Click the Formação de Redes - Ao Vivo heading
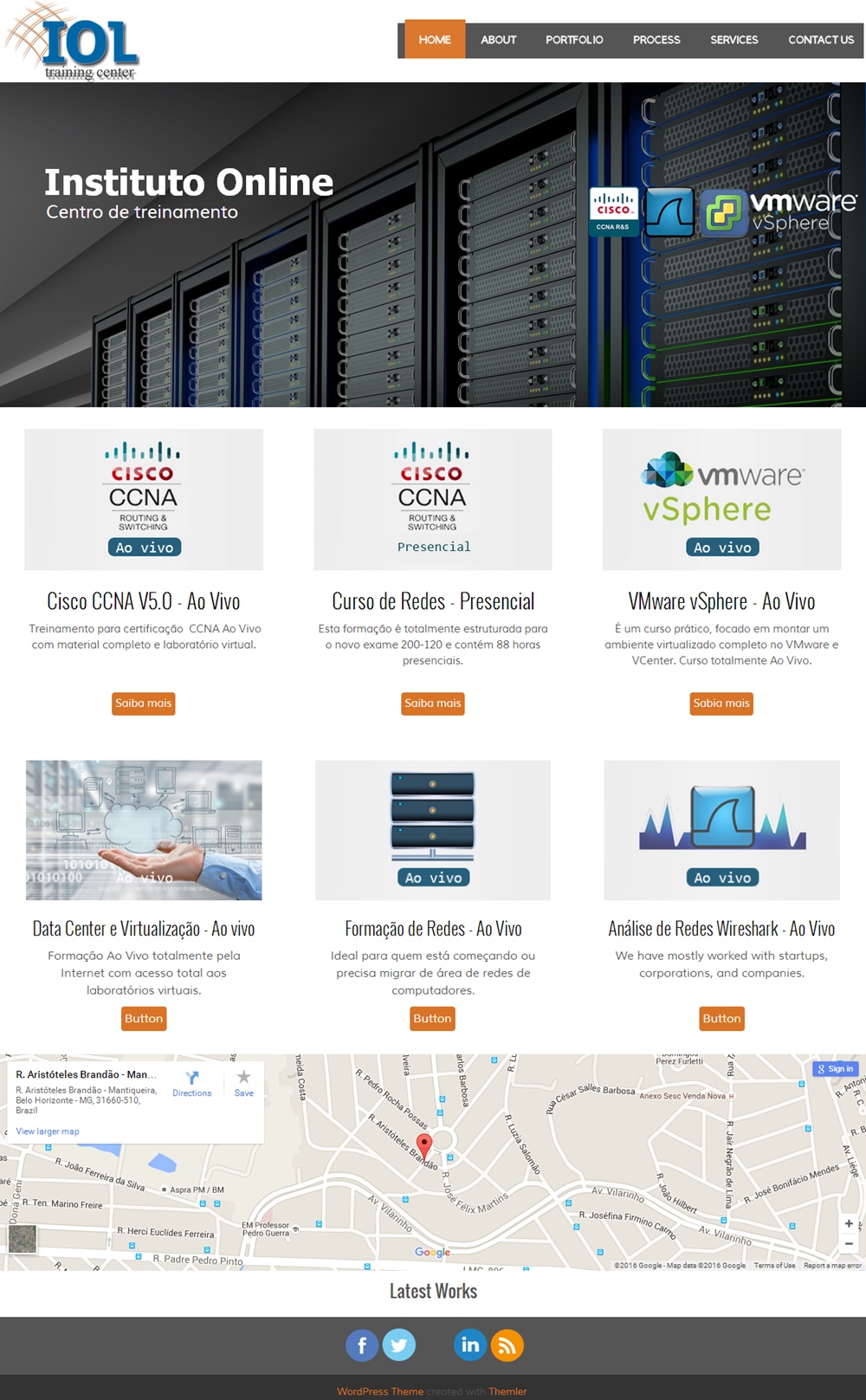Screen dimensions: 866x1400 (x=433, y=929)
